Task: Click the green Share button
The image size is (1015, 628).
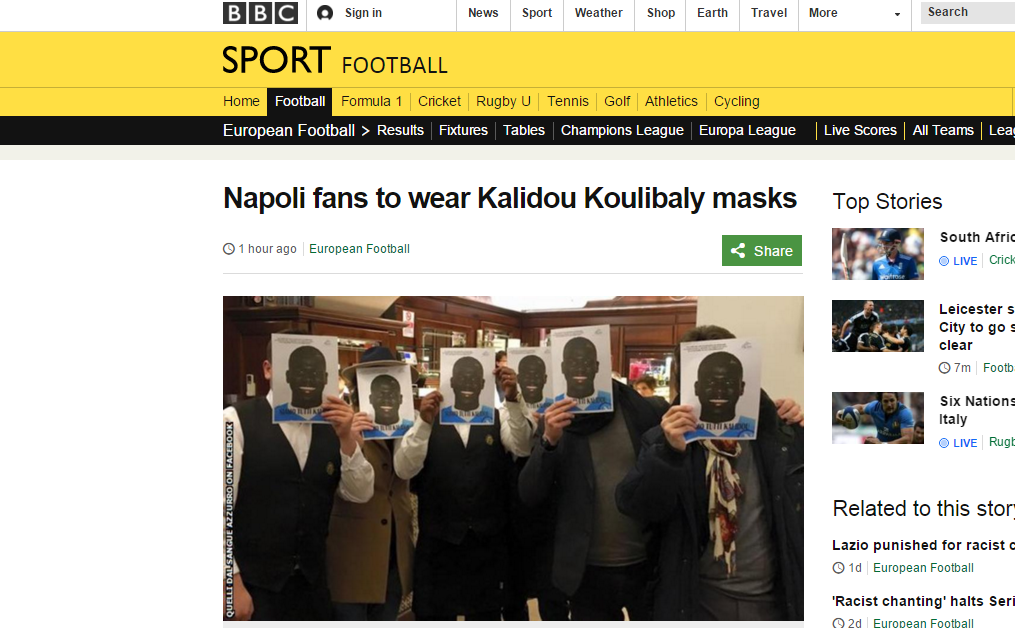Action: (762, 251)
